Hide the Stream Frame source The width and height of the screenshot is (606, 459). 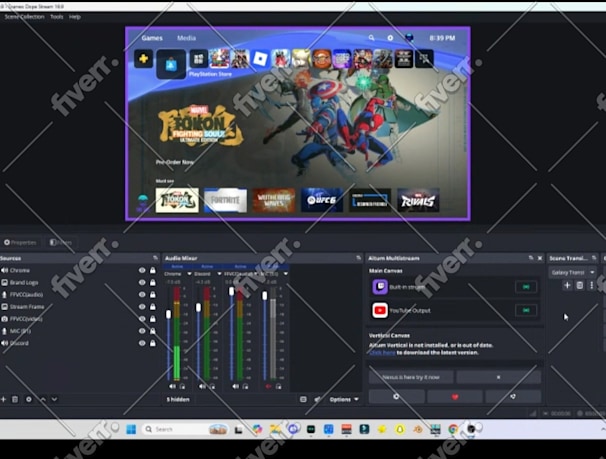142,307
